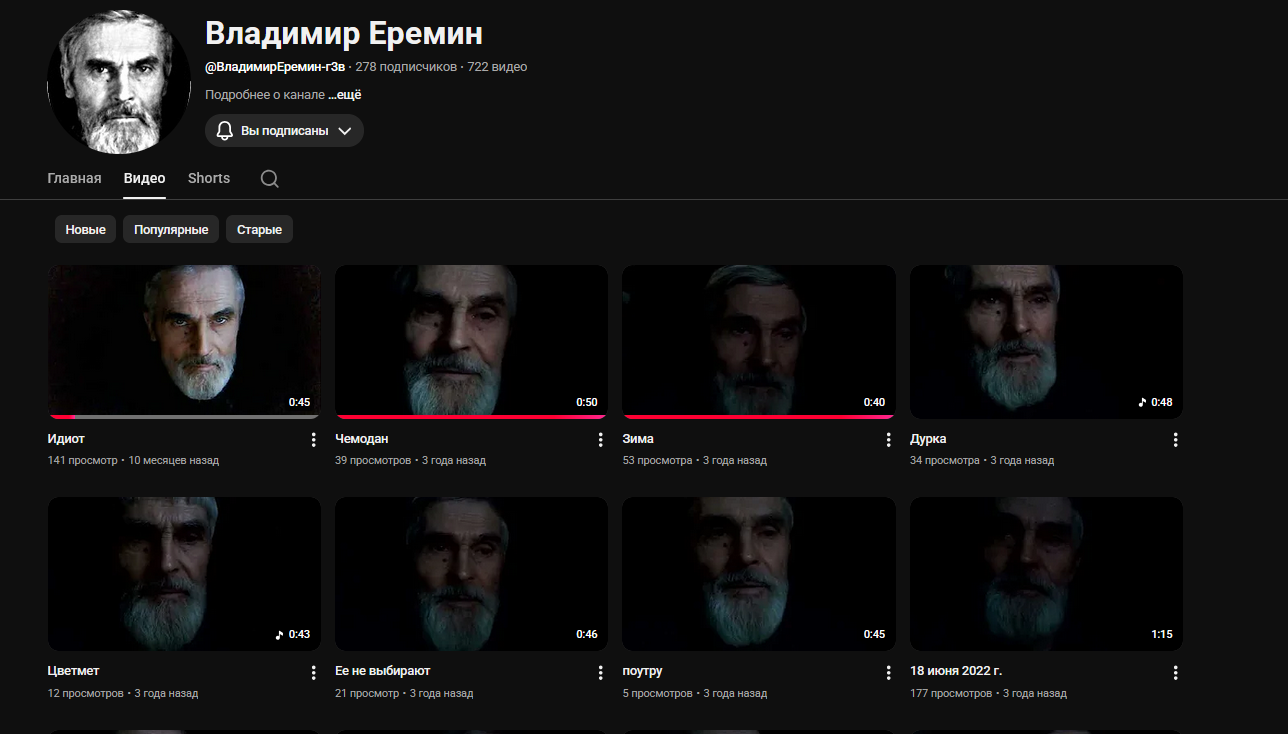The width and height of the screenshot is (1288, 734).
Task: Open video title link Ее не выбирают
Action: coord(383,671)
